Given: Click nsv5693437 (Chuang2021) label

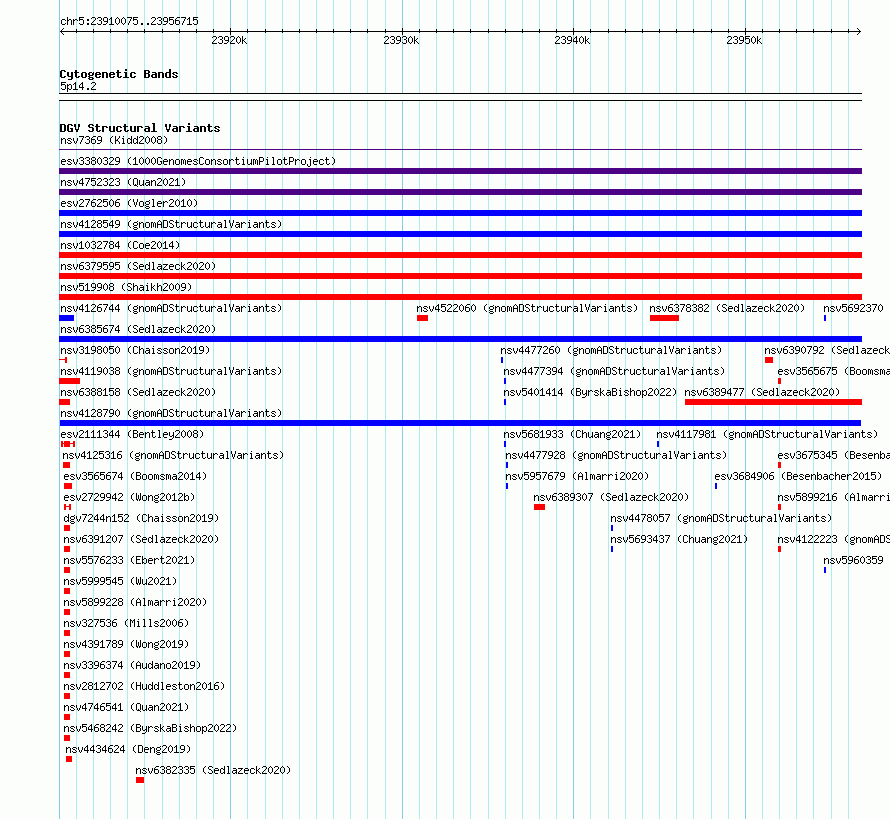Looking at the screenshot, I should (679, 539).
